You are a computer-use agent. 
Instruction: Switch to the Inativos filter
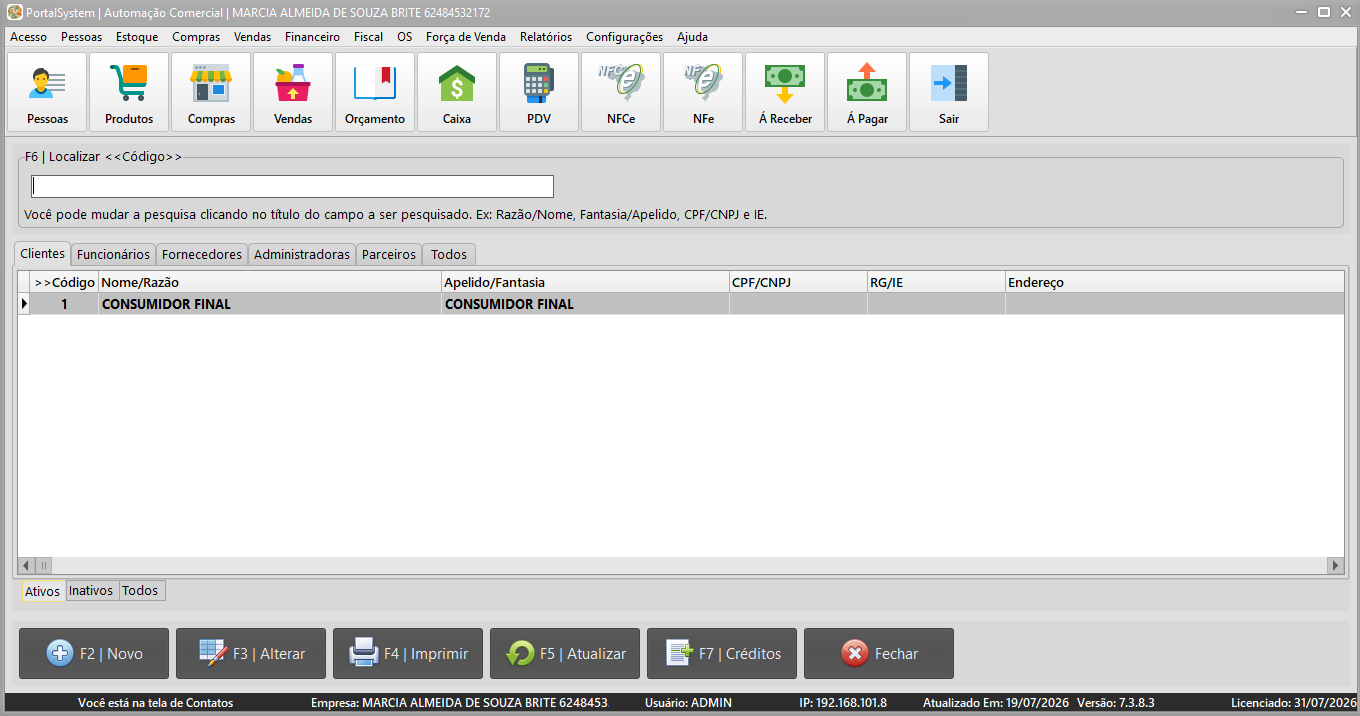click(x=91, y=591)
